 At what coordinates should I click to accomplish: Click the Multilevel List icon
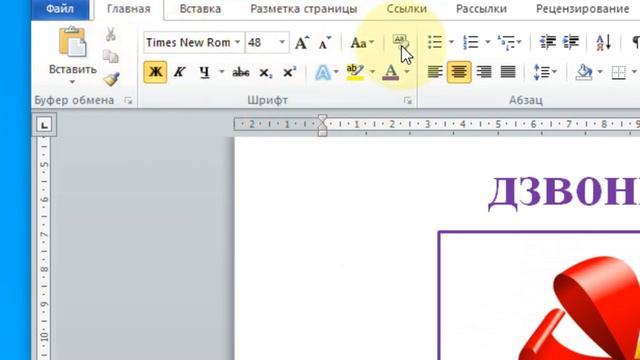pyautogui.click(x=506, y=42)
